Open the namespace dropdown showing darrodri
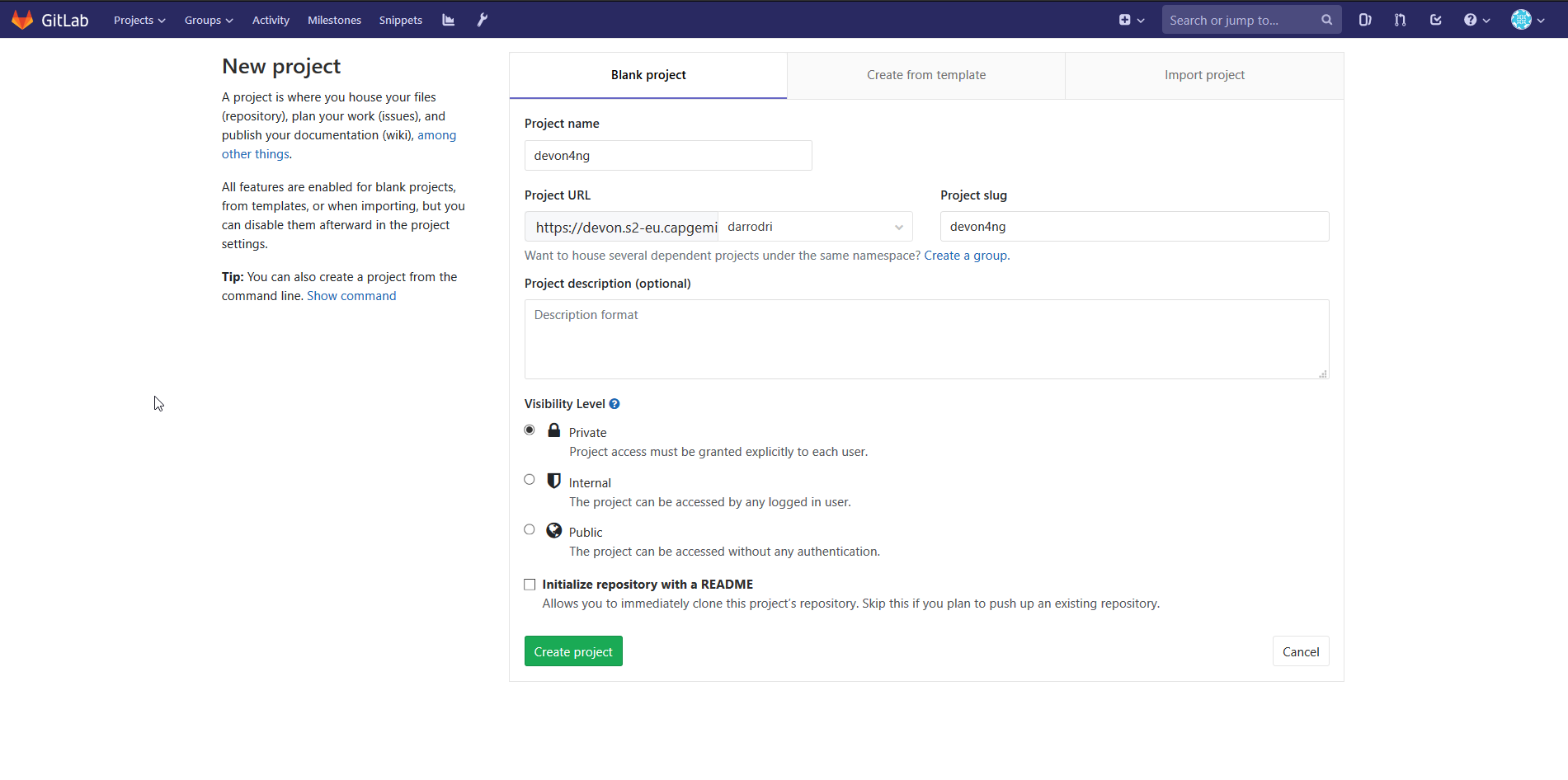The width and height of the screenshot is (1568, 780). (814, 226)
